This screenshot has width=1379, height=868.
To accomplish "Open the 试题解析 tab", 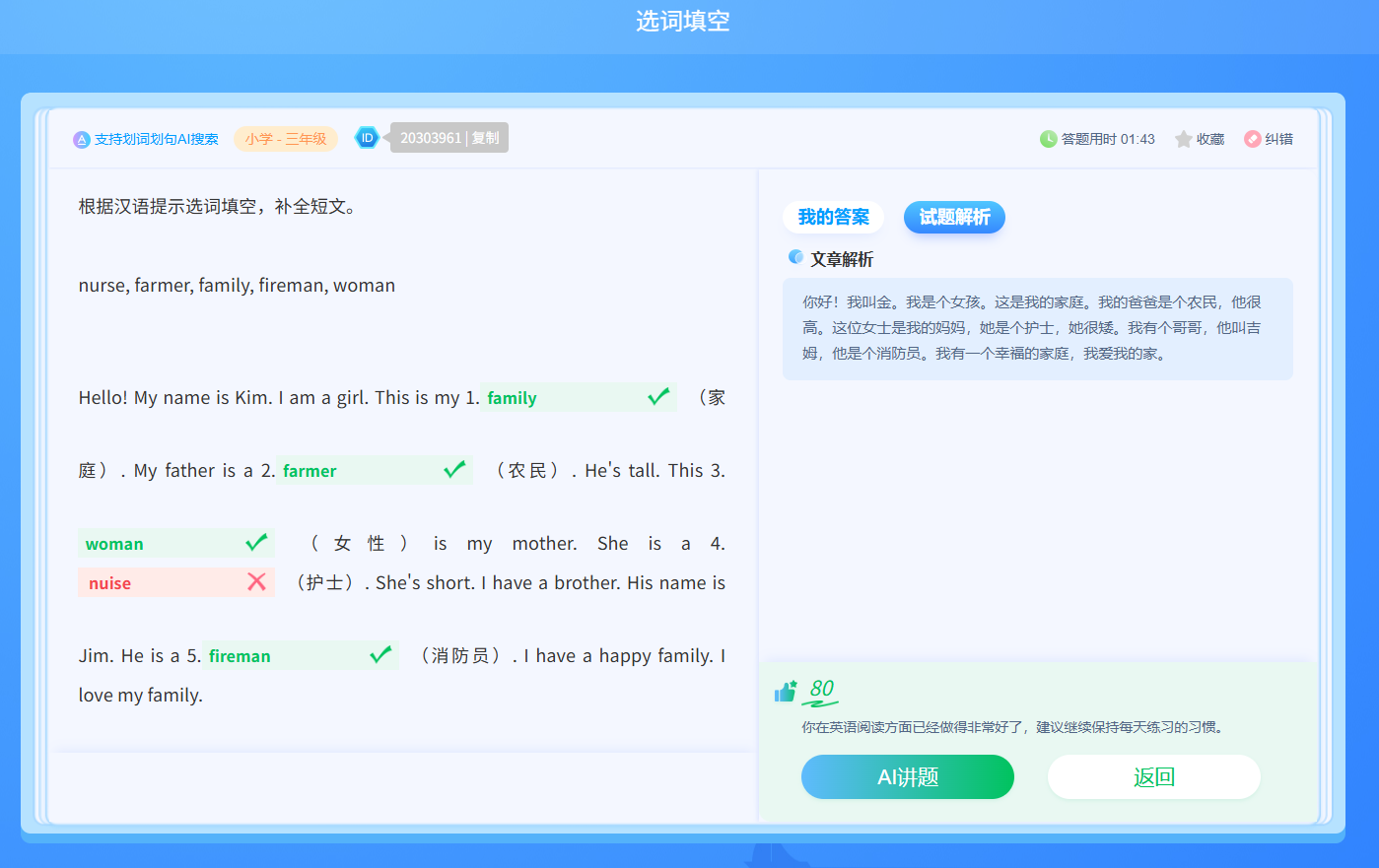I will tap(954, 217).
